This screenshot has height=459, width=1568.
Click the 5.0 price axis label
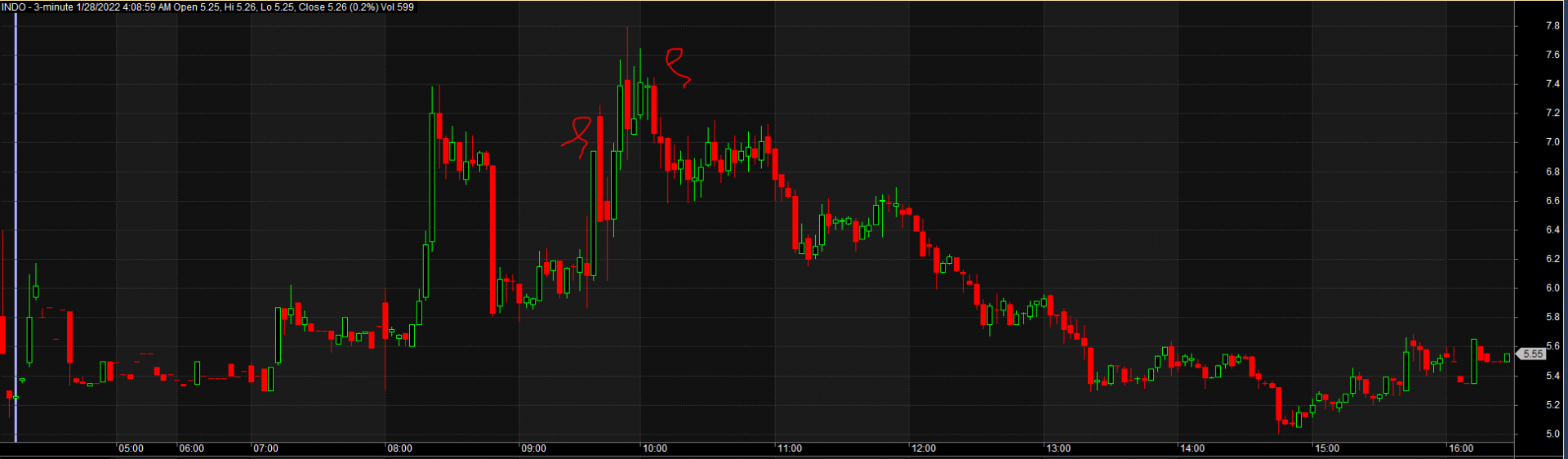click(1552, 434)
